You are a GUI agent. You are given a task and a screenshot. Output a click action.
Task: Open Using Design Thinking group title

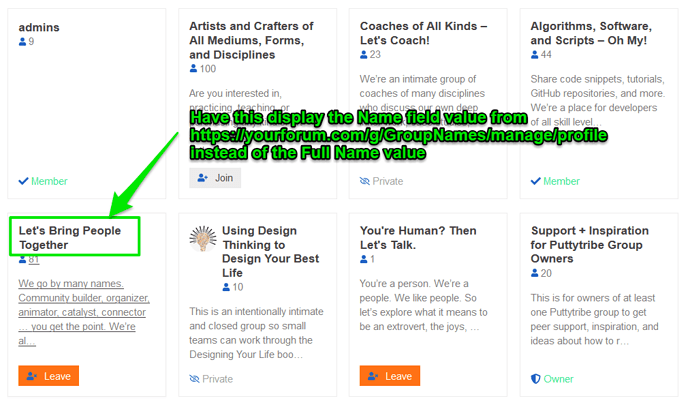[270, 251]
